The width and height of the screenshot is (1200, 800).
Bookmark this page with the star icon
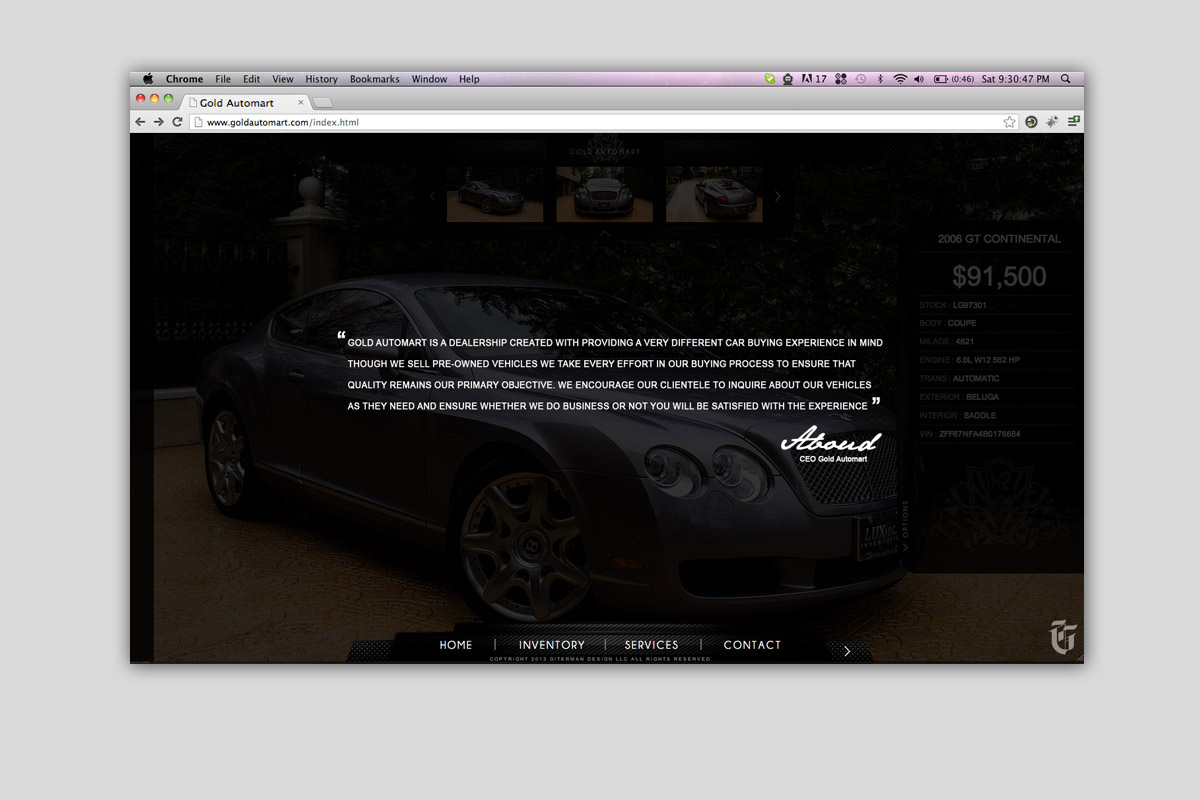point(1010,122)
